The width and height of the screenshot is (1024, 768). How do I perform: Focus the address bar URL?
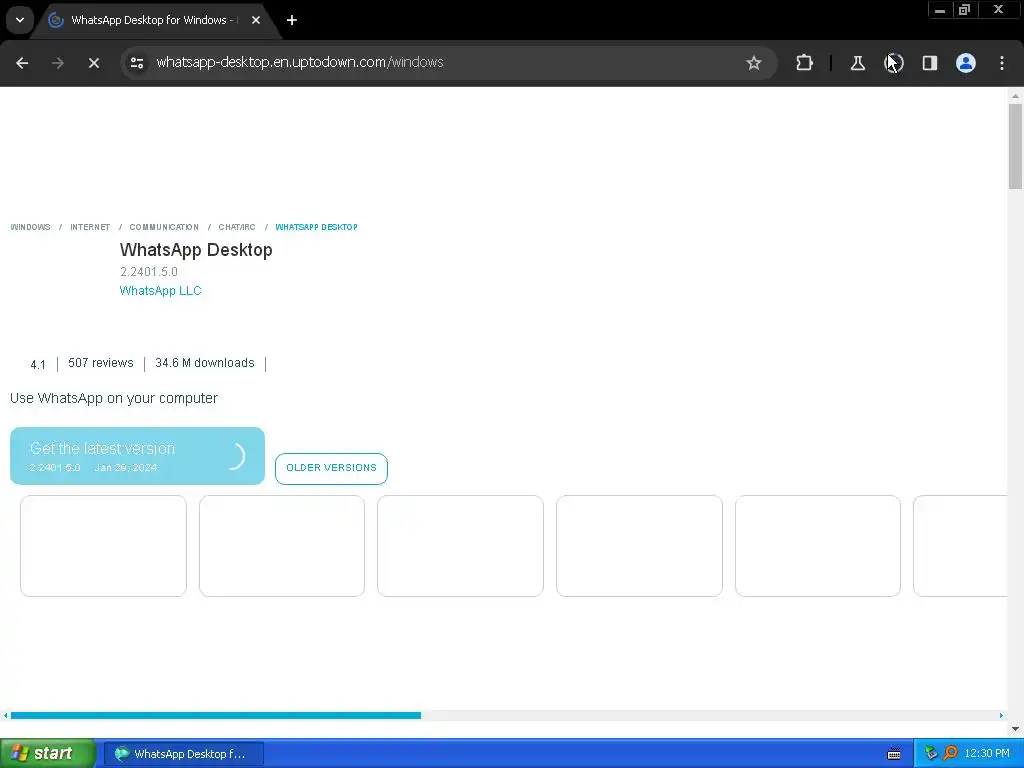coord(300,62)
